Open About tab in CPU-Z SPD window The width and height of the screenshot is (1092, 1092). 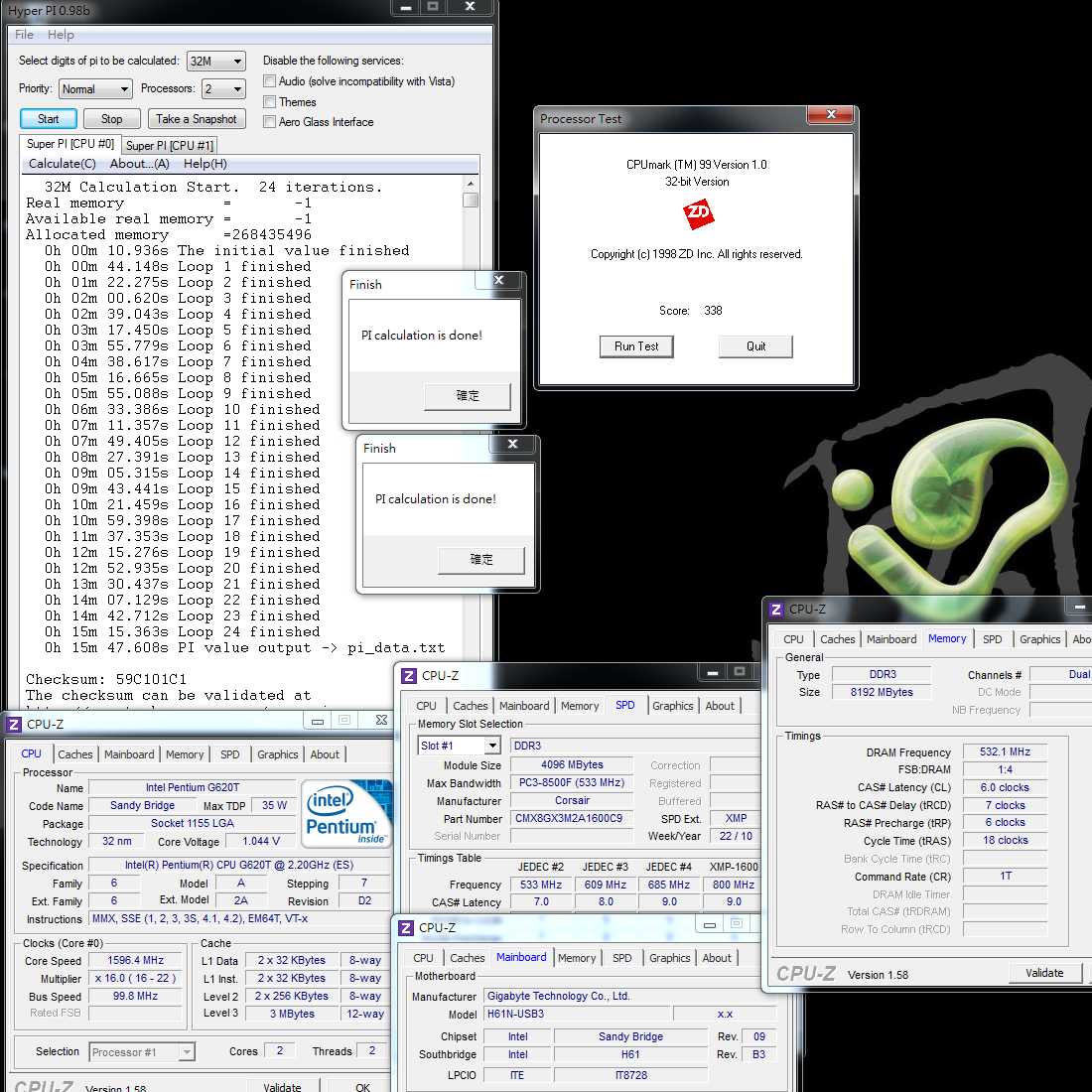pos(720,706)
